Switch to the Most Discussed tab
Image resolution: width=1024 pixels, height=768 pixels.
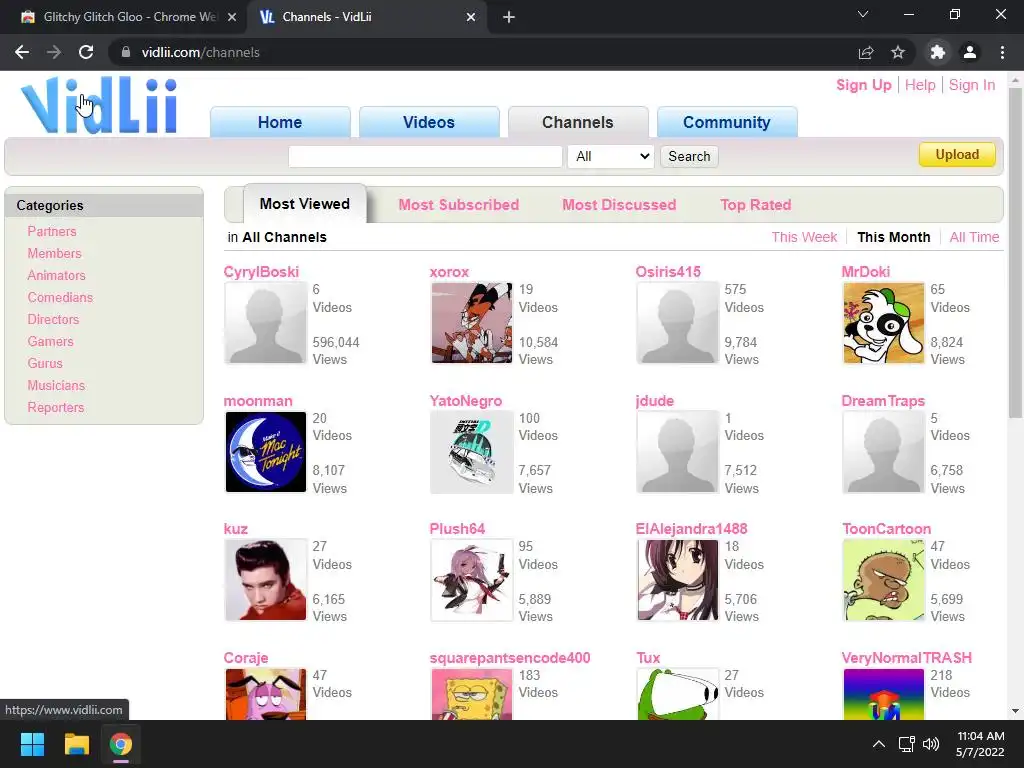pyautogui.click(x=619, y=204)
